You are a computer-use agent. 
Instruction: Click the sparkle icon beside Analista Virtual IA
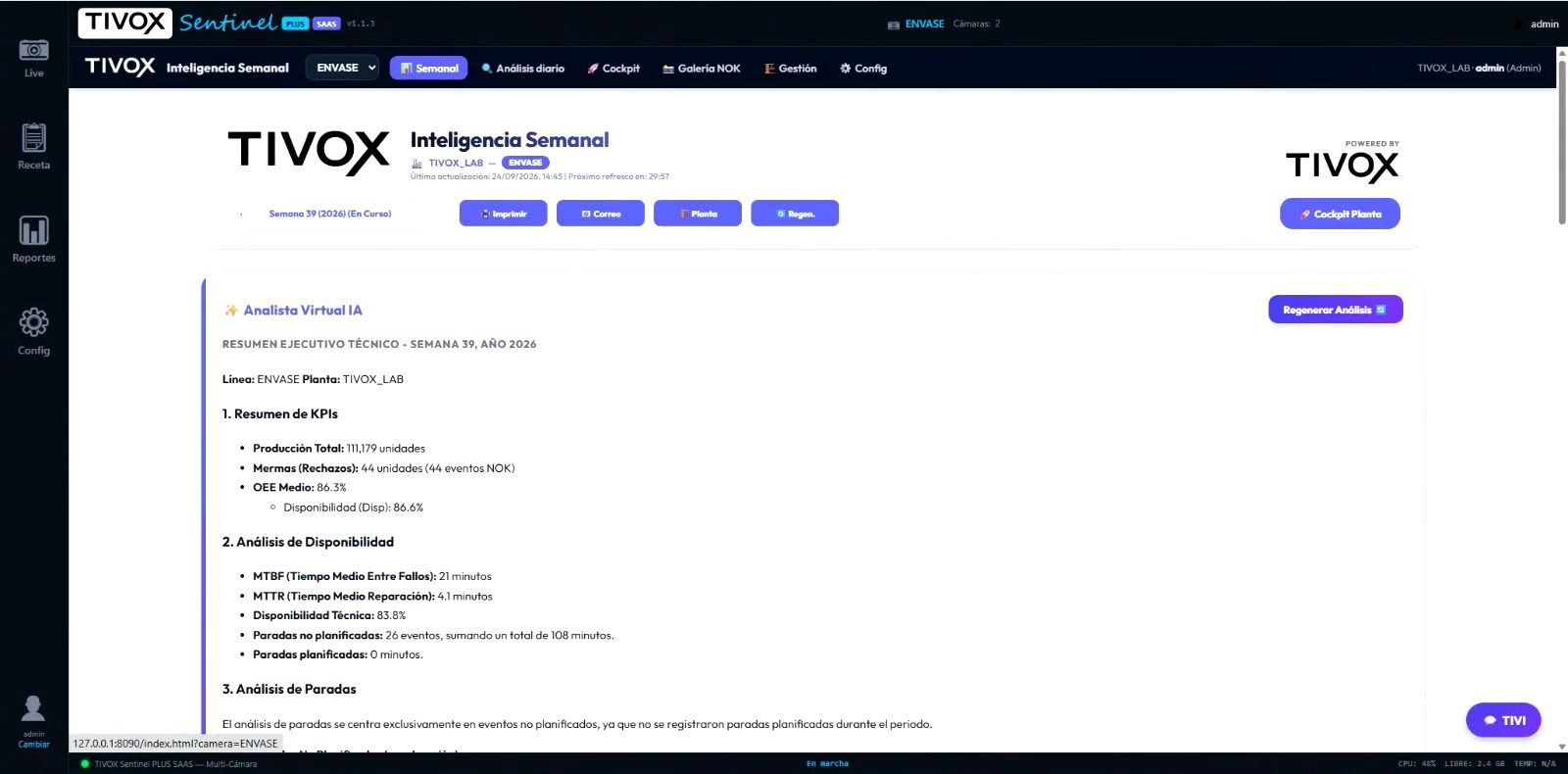231,311
